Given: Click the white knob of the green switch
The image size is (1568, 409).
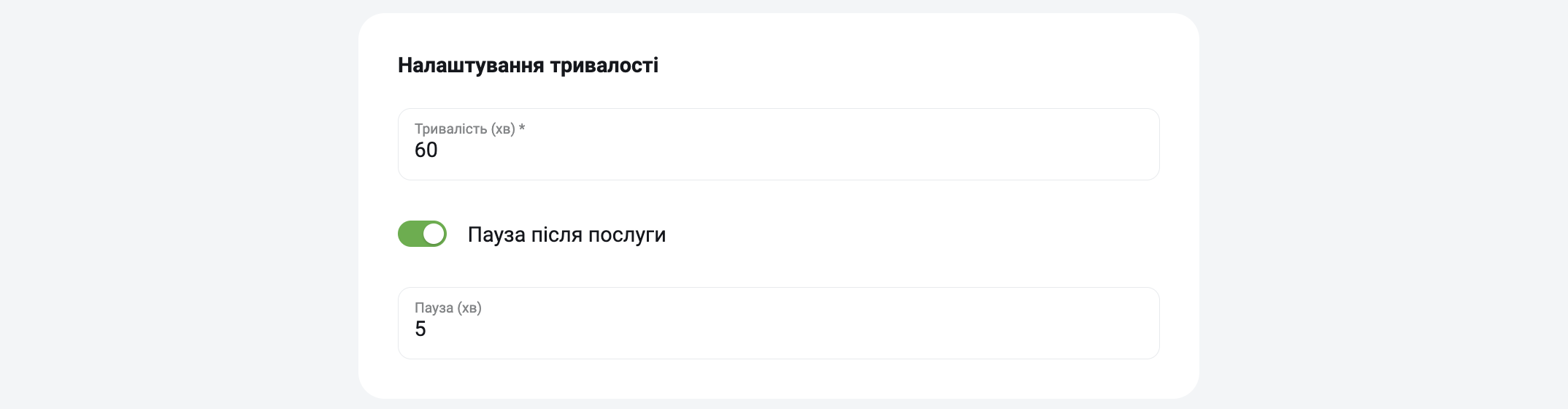Looking at the screenshot, I should click(434, 234).
